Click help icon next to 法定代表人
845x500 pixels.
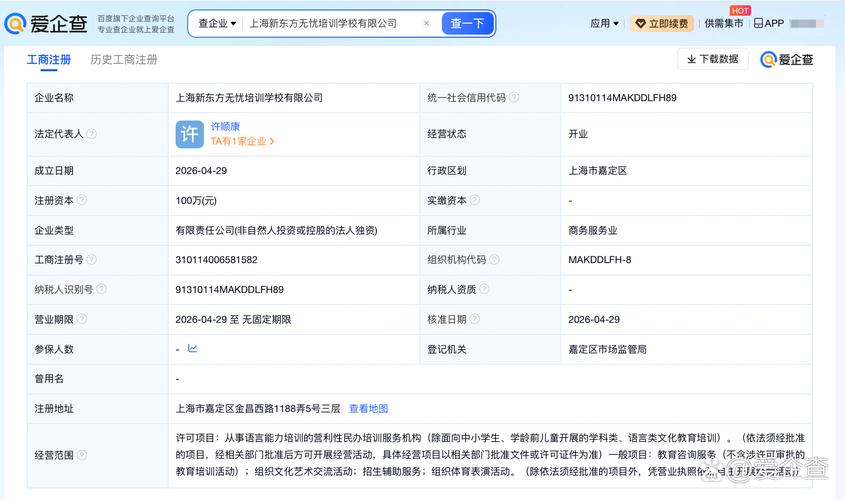coord(92,134)
